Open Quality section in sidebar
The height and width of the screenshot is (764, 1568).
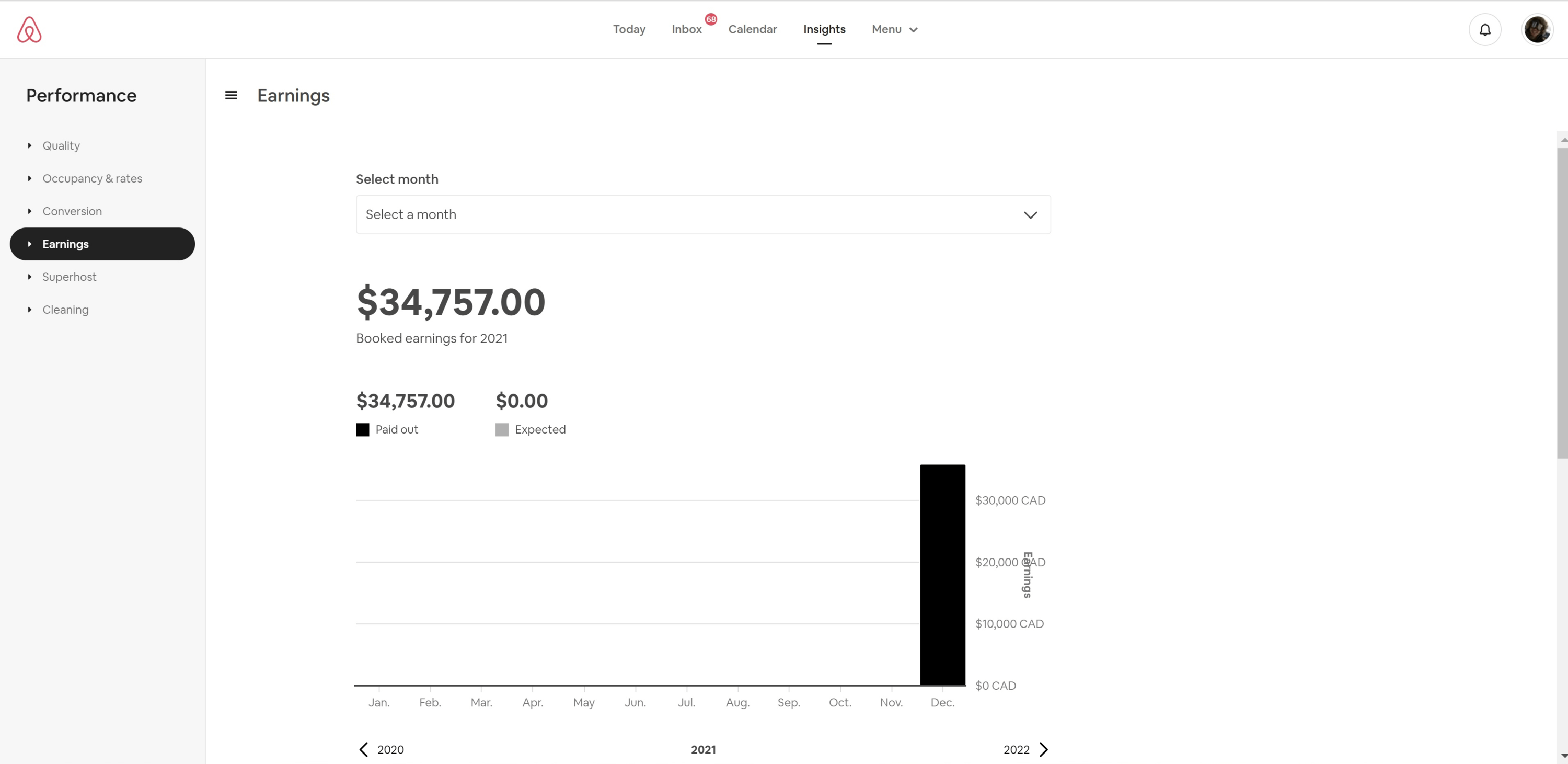coord(61,145)
